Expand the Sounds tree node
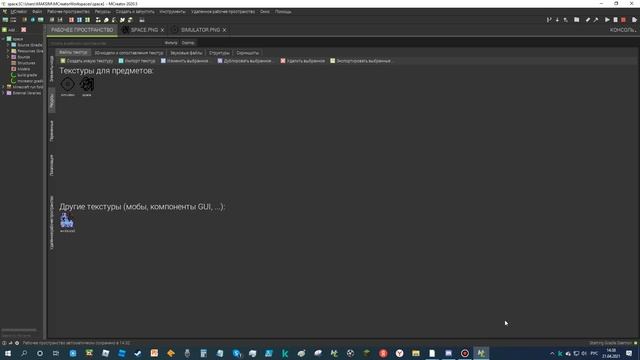The height and width of the screenshot is (360, 640). pos(8,57)
